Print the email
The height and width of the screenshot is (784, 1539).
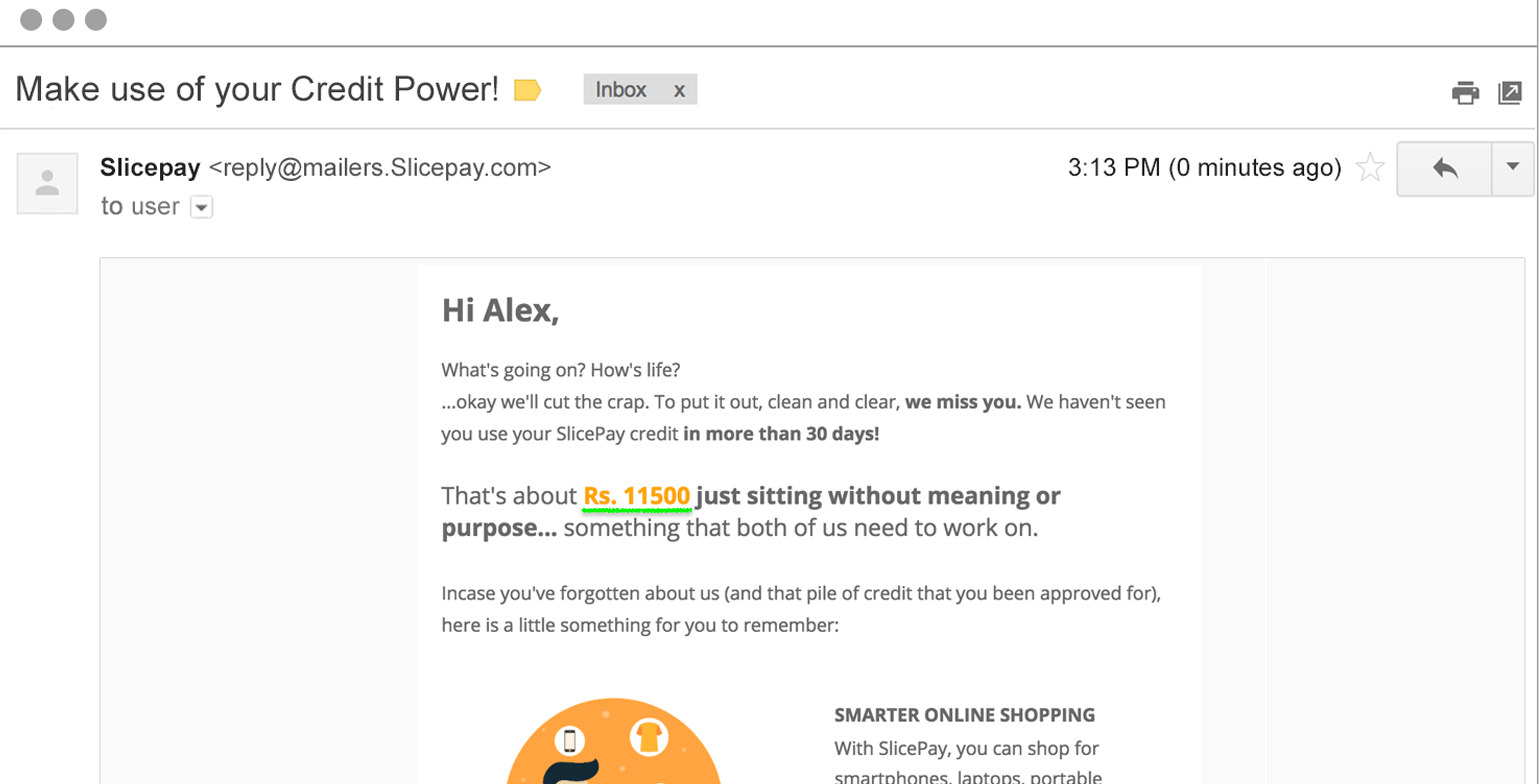pos(1467,92)
